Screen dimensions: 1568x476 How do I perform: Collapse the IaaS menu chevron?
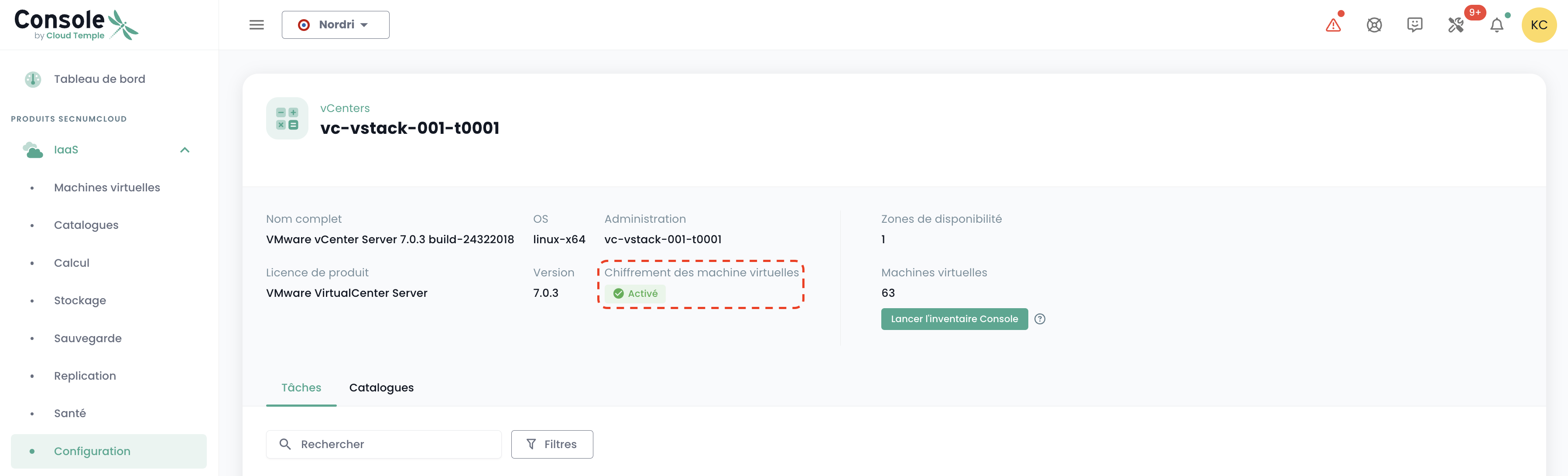185,150
